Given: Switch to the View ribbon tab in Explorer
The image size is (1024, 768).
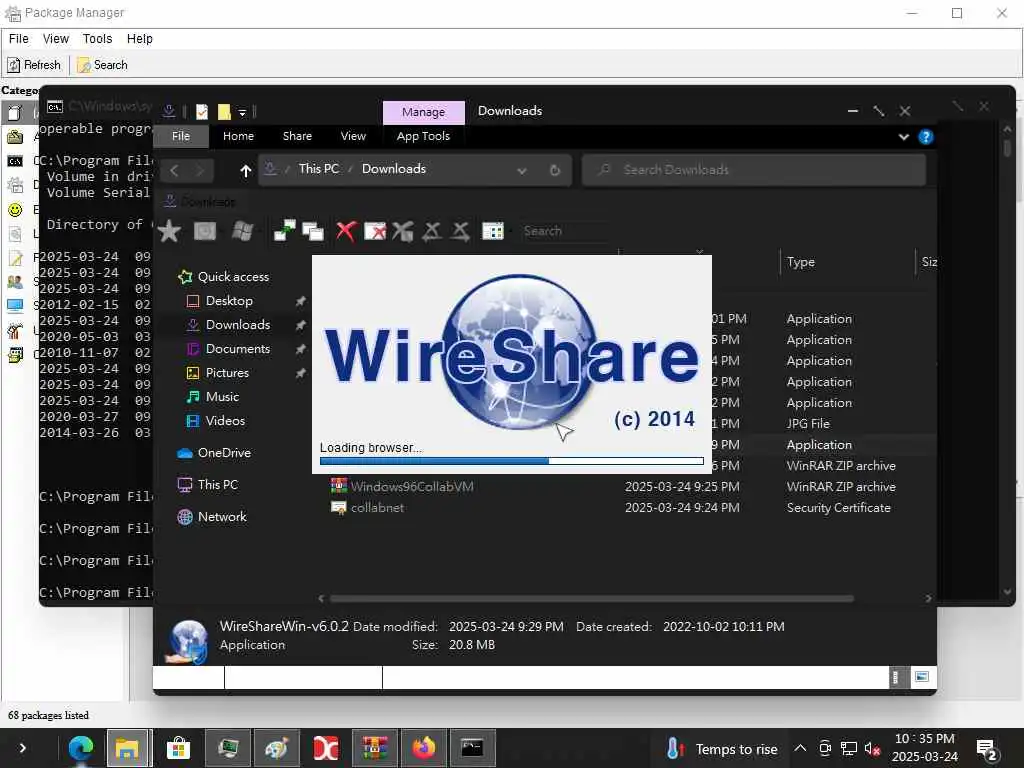Looking at the screenshot, I should click(353, 136).
